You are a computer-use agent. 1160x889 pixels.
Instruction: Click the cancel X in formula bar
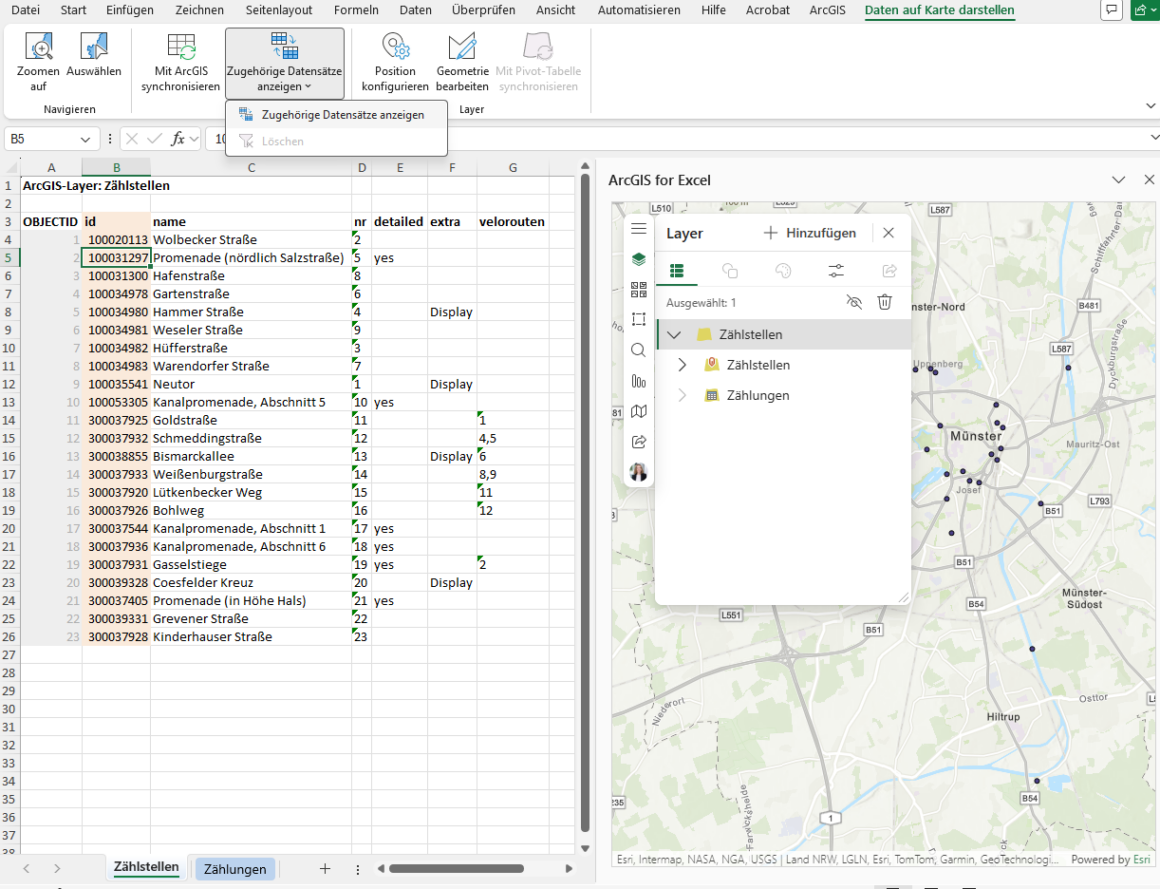[132, 139]
